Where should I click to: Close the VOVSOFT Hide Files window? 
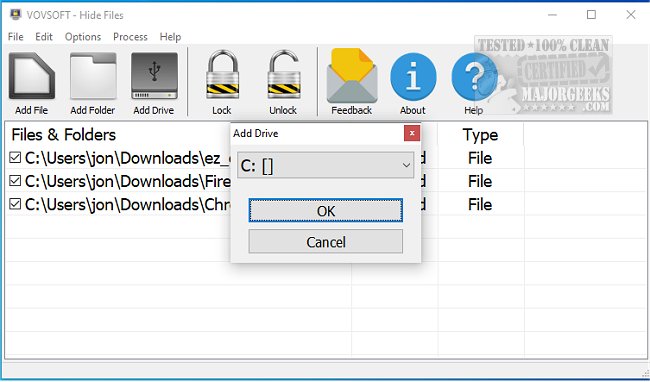click(x=631, y=15)
